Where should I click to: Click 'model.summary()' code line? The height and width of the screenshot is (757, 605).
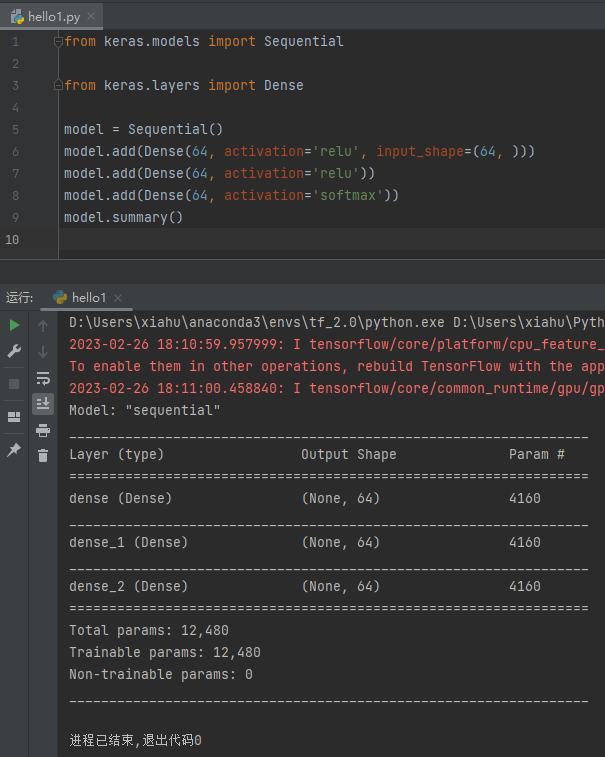(x=124, y=218)
